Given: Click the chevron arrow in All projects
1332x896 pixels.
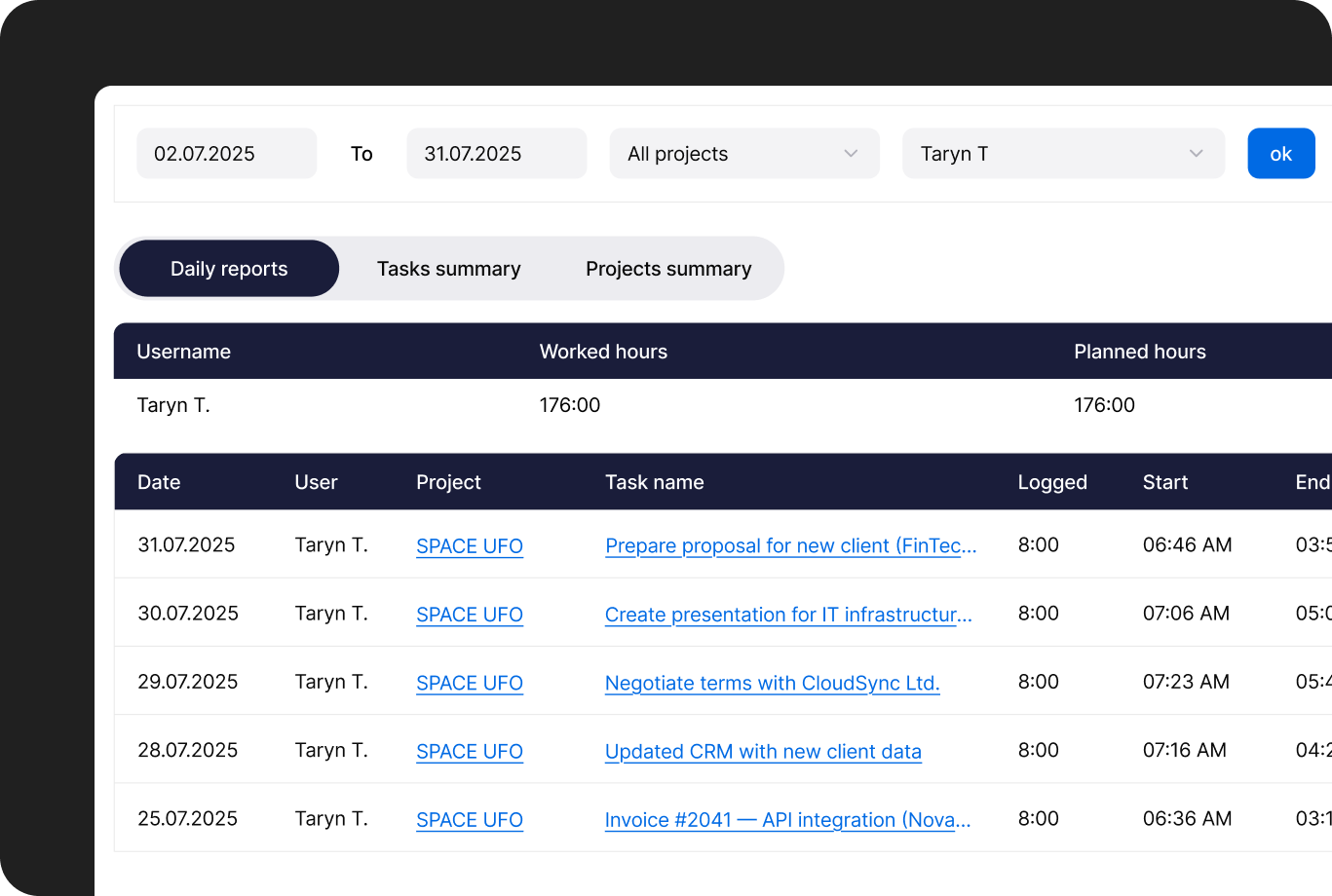Looking at the screenshot, I should pos(851,154).
